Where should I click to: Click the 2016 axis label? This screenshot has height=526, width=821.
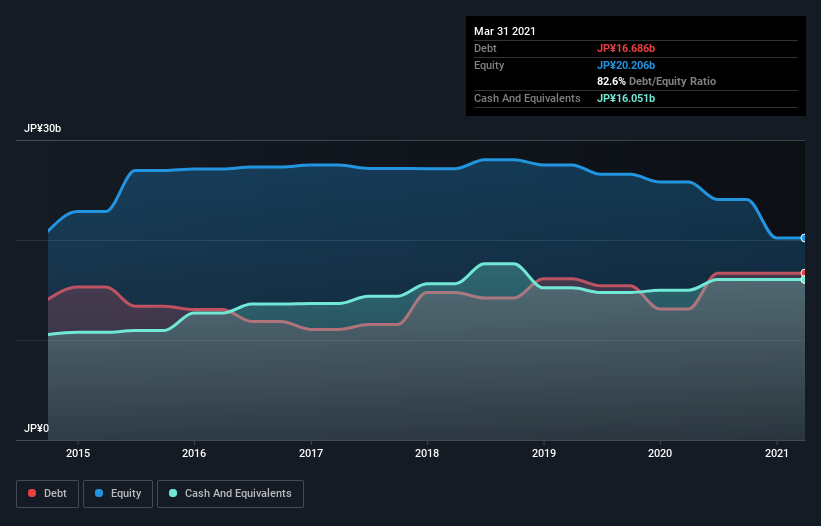194,453
